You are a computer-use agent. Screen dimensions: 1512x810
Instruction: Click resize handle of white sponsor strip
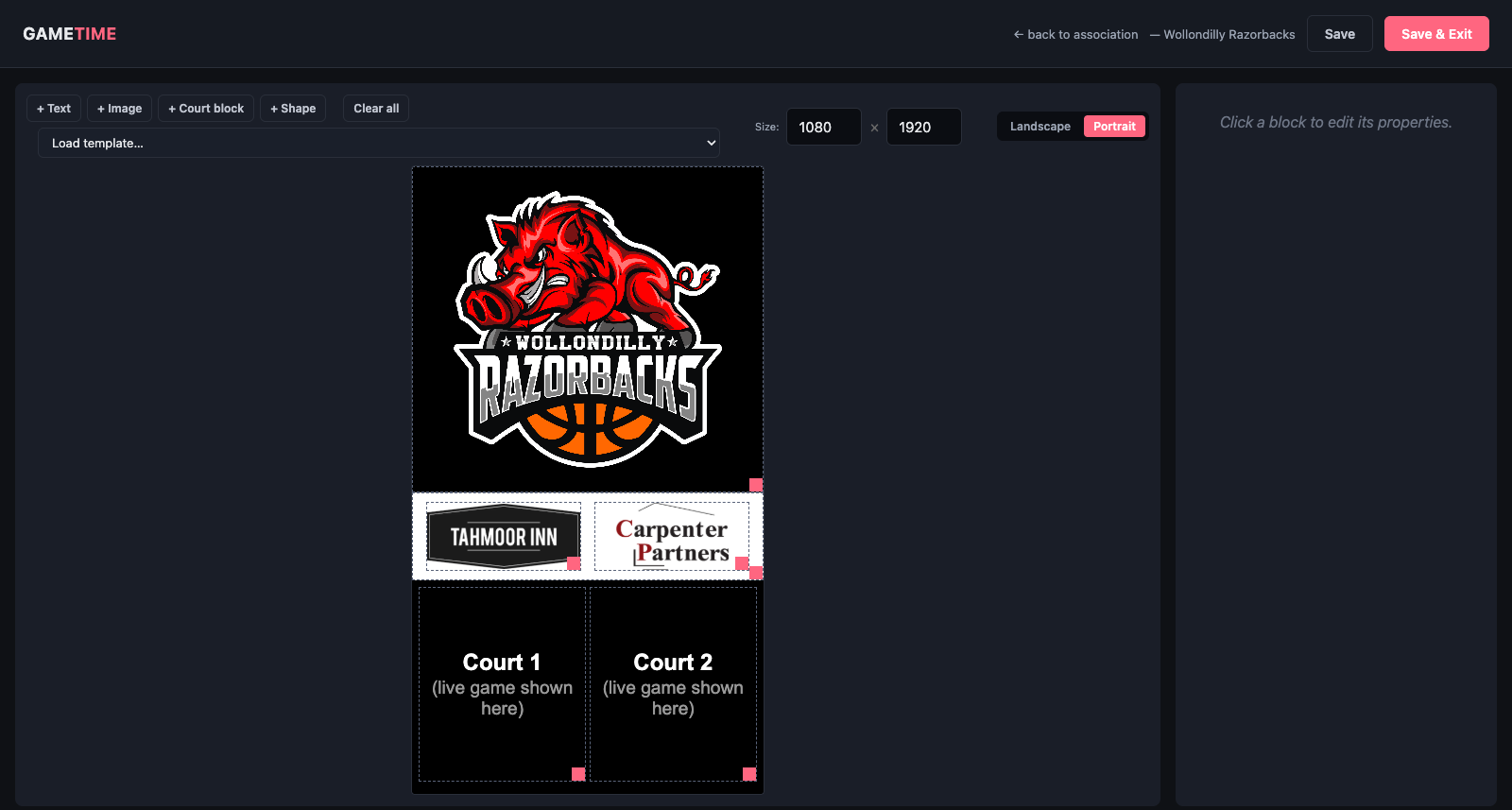(756, 573)
